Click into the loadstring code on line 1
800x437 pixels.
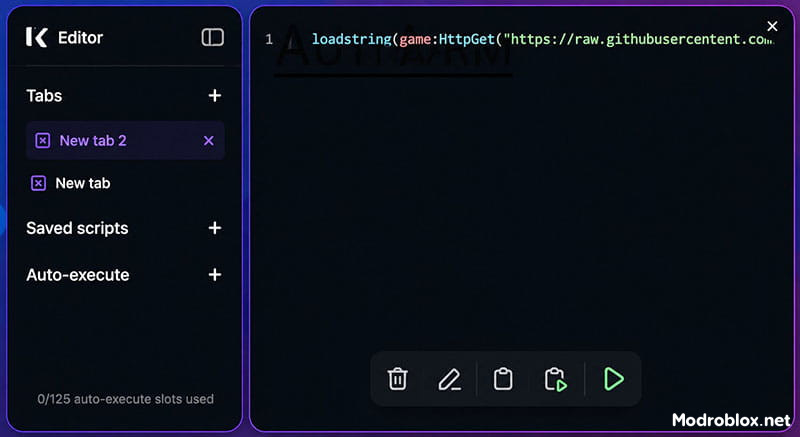tap(543, 39)
